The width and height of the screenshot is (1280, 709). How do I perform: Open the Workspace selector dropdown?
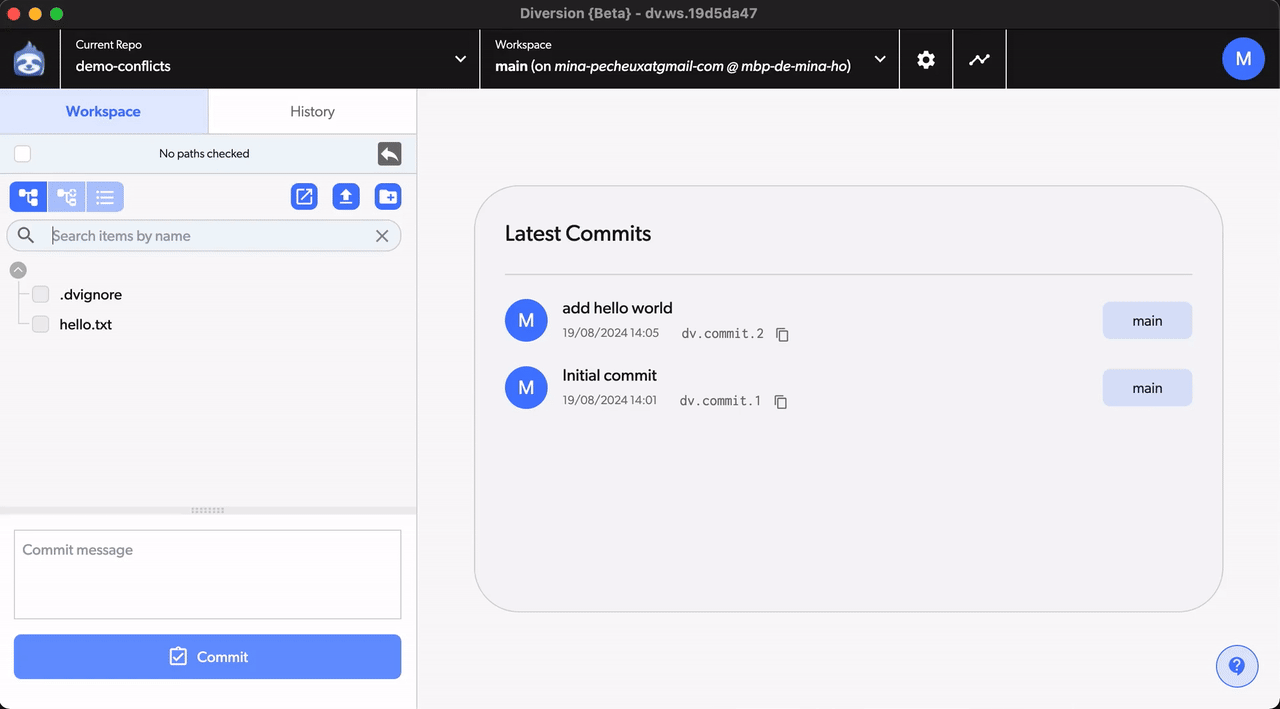tap(690, 59)
